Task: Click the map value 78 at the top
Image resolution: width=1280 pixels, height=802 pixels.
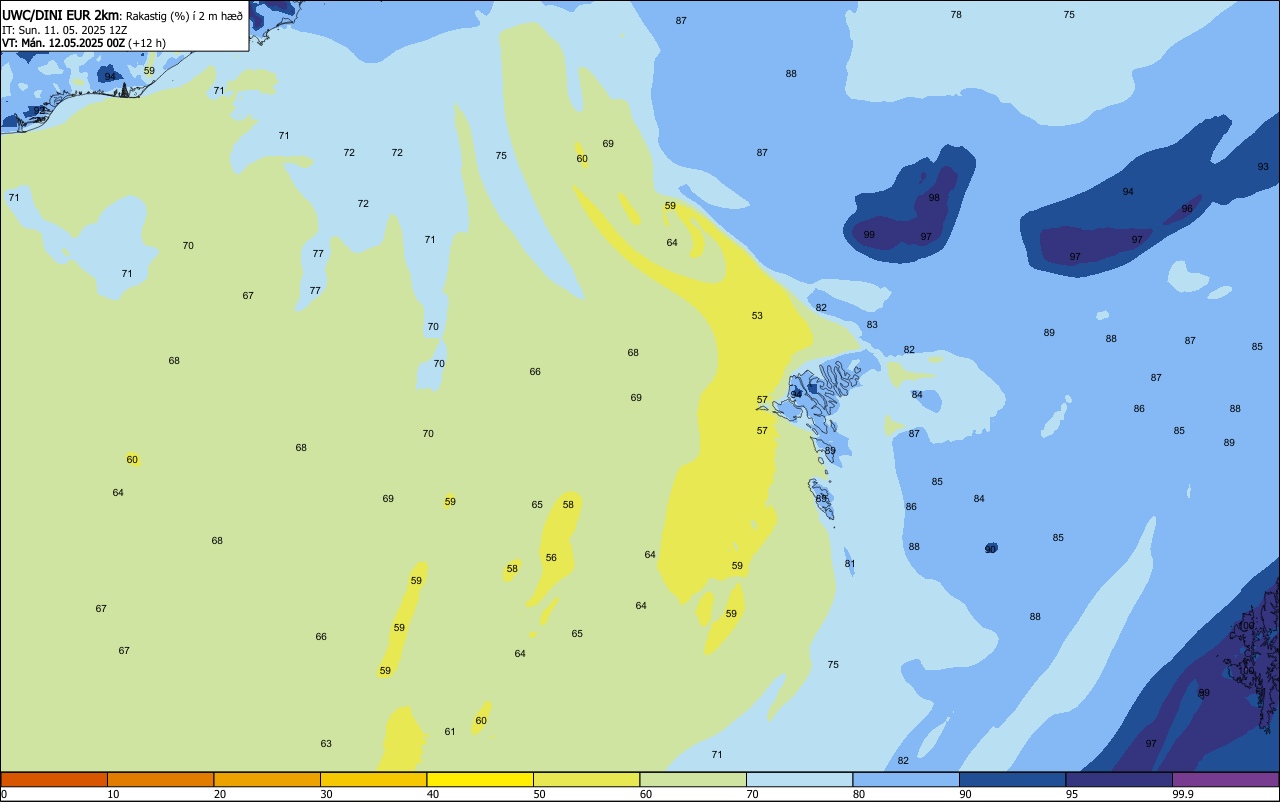Action: 956,15
